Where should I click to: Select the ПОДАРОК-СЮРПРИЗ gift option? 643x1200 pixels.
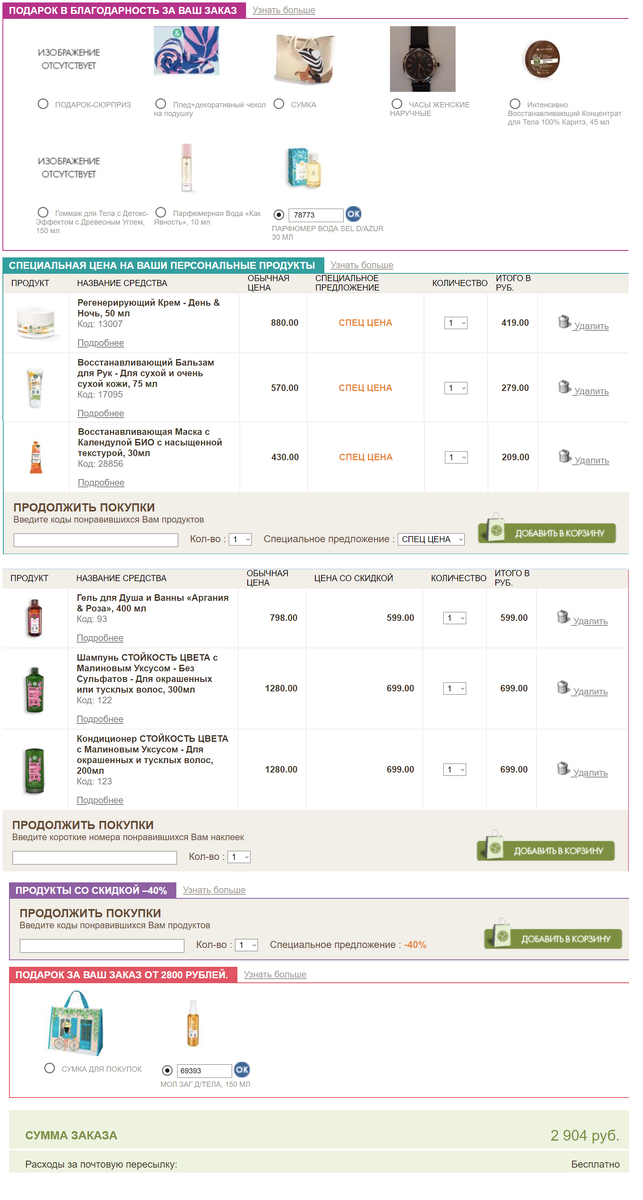pyautogui.click(x=43, y=104)
